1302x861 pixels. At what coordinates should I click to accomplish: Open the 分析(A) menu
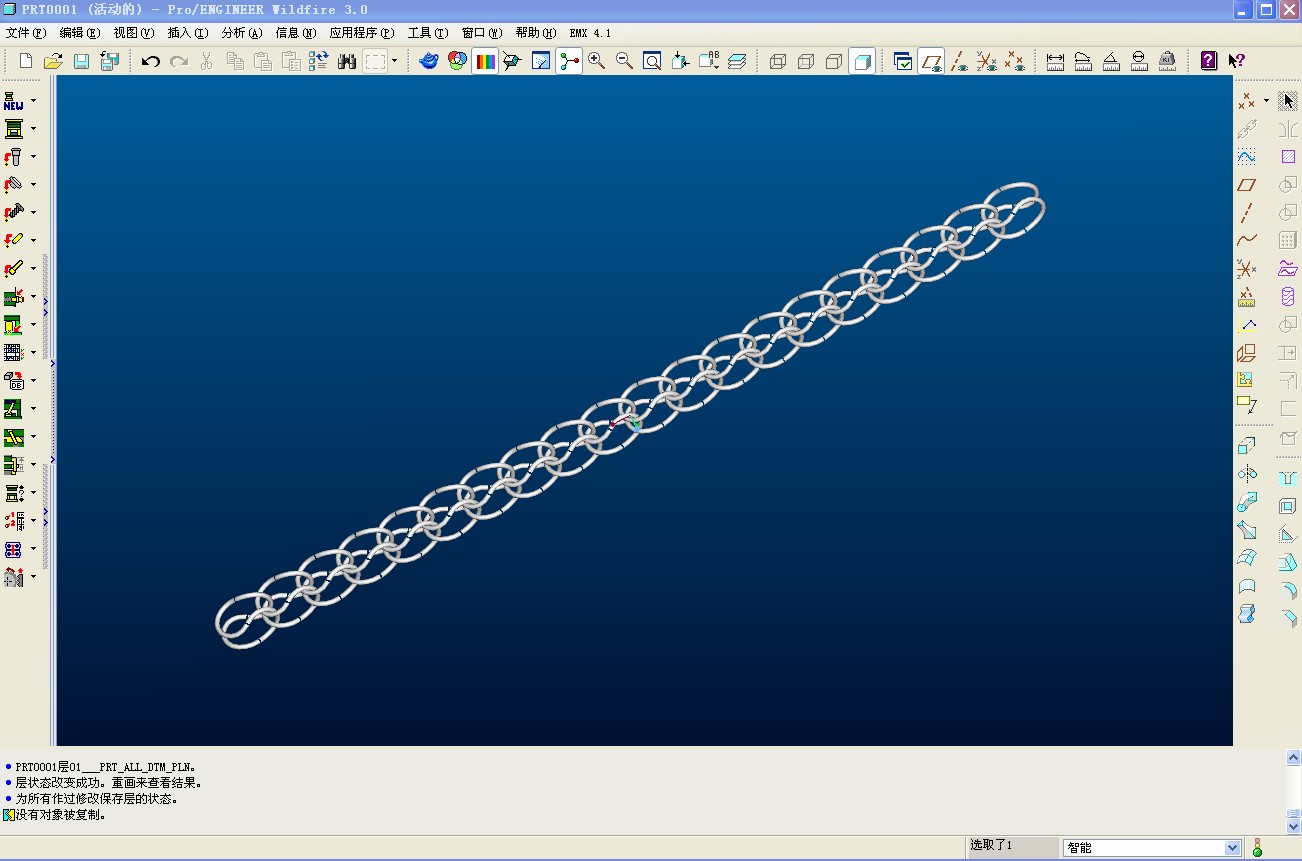pyautogui.click(x=242, y=33)
